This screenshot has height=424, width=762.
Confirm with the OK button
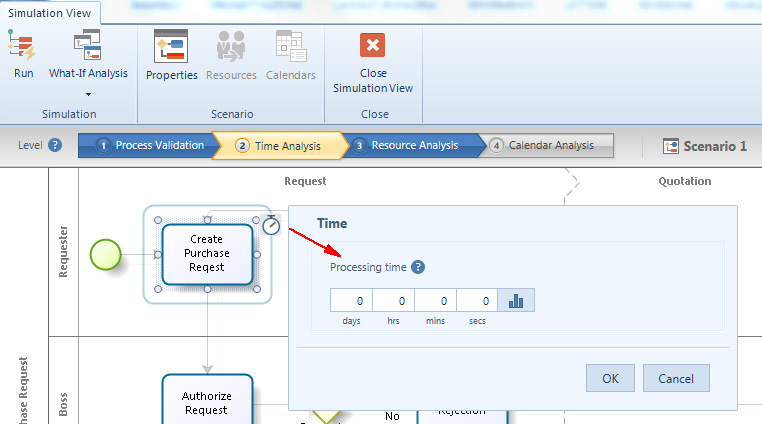click(x=610, y=378)
